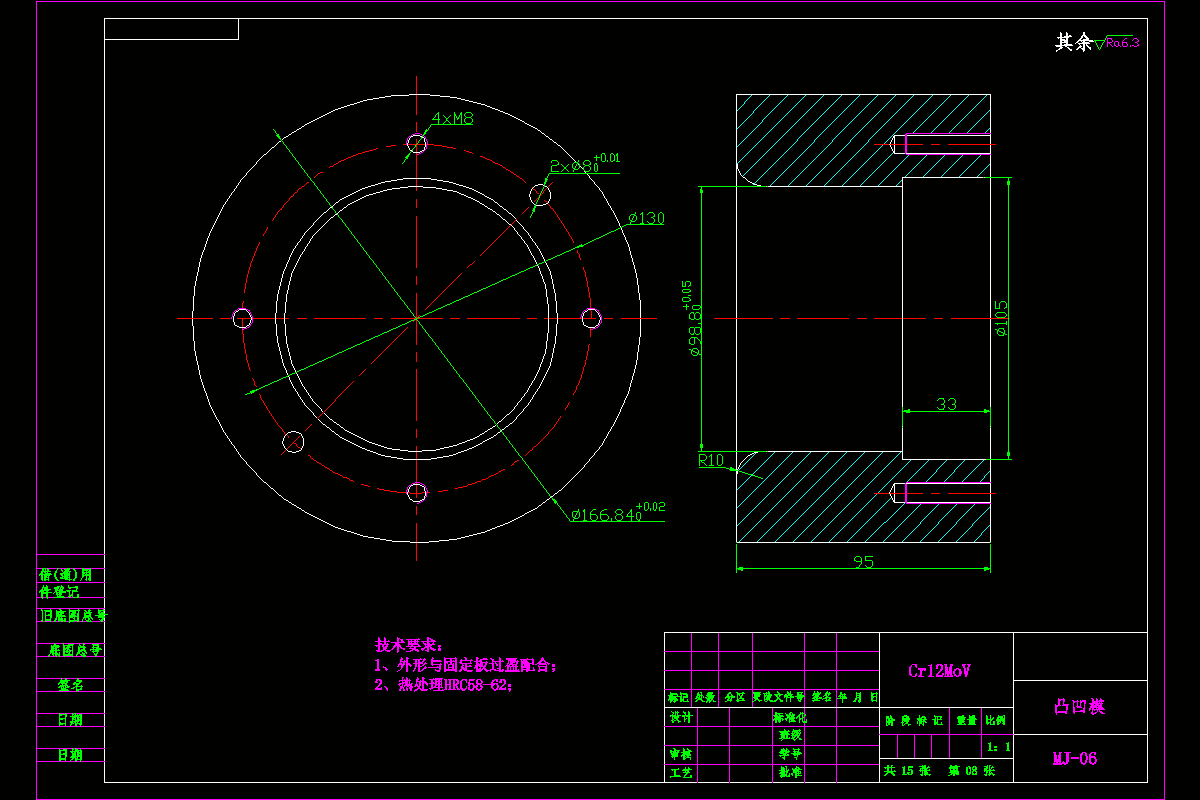Select the 'R10' fillet radius label
1200x800 pixels.
click(711, 461)
